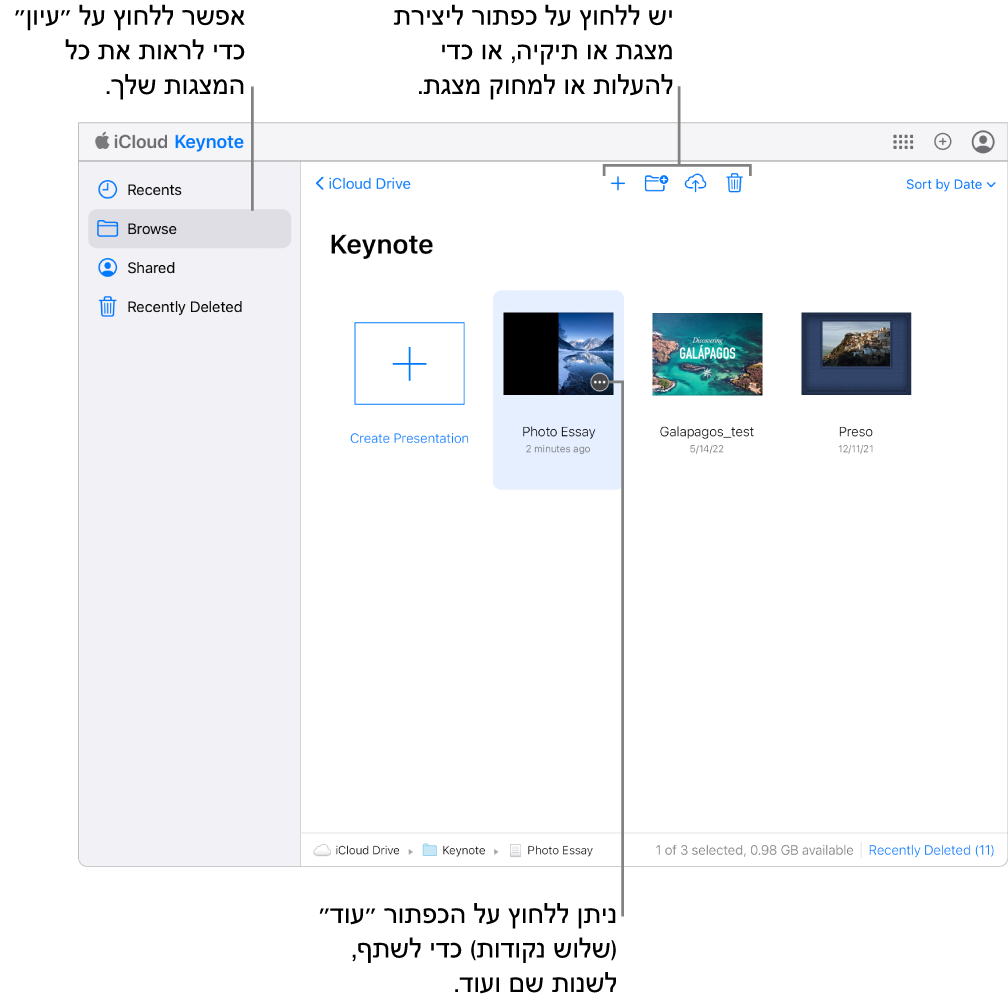Click the 5/14/22 date label
The height and width of the screenshot is (1000, 1008).
click(x=706, y=449)
